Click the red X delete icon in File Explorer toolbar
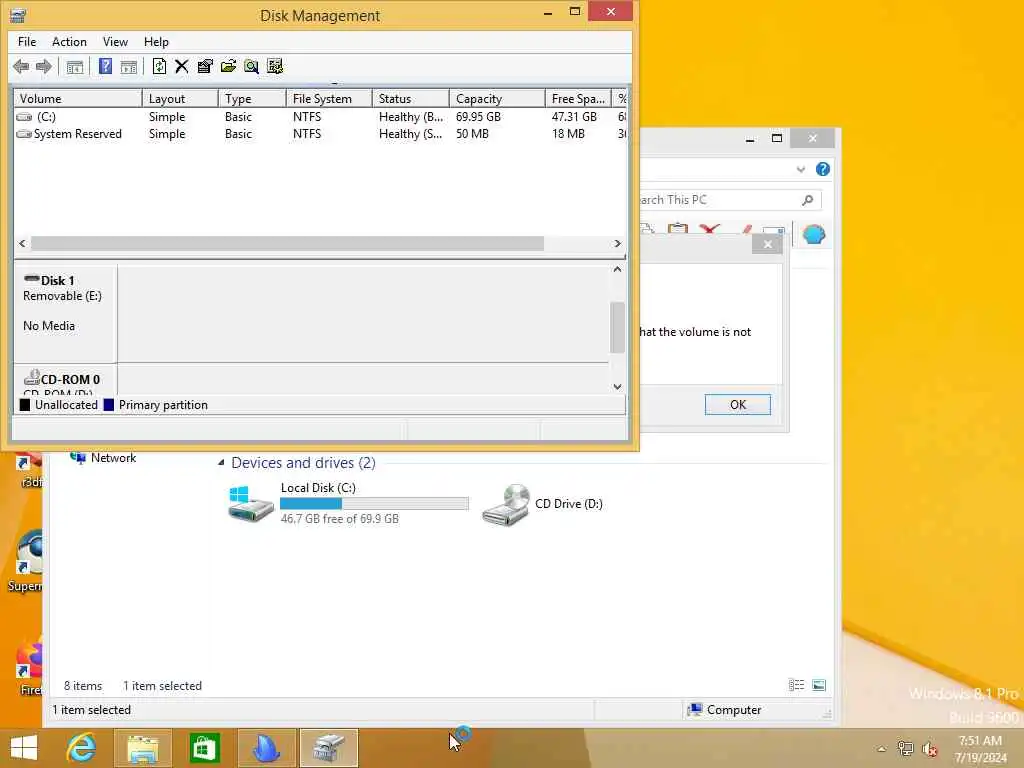This screenshot has height=768, width=1024. coord(709,229)
